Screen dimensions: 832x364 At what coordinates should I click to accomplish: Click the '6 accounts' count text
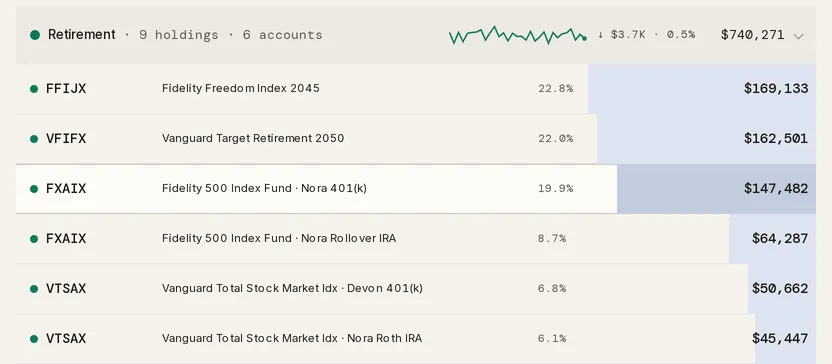click(x=282, y=35)
